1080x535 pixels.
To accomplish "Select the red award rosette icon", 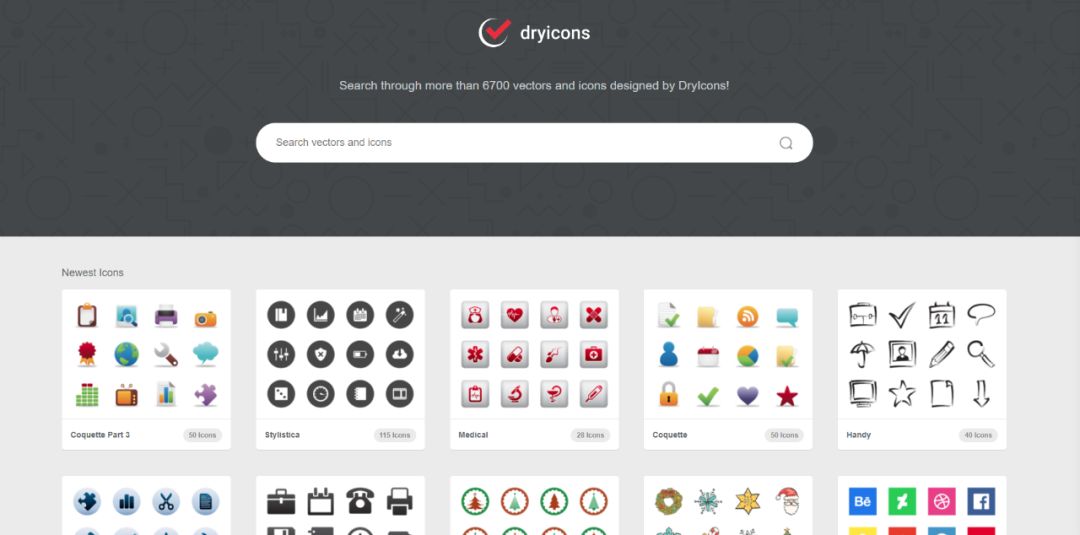I will pyautogui.click(x=87, y=354).
